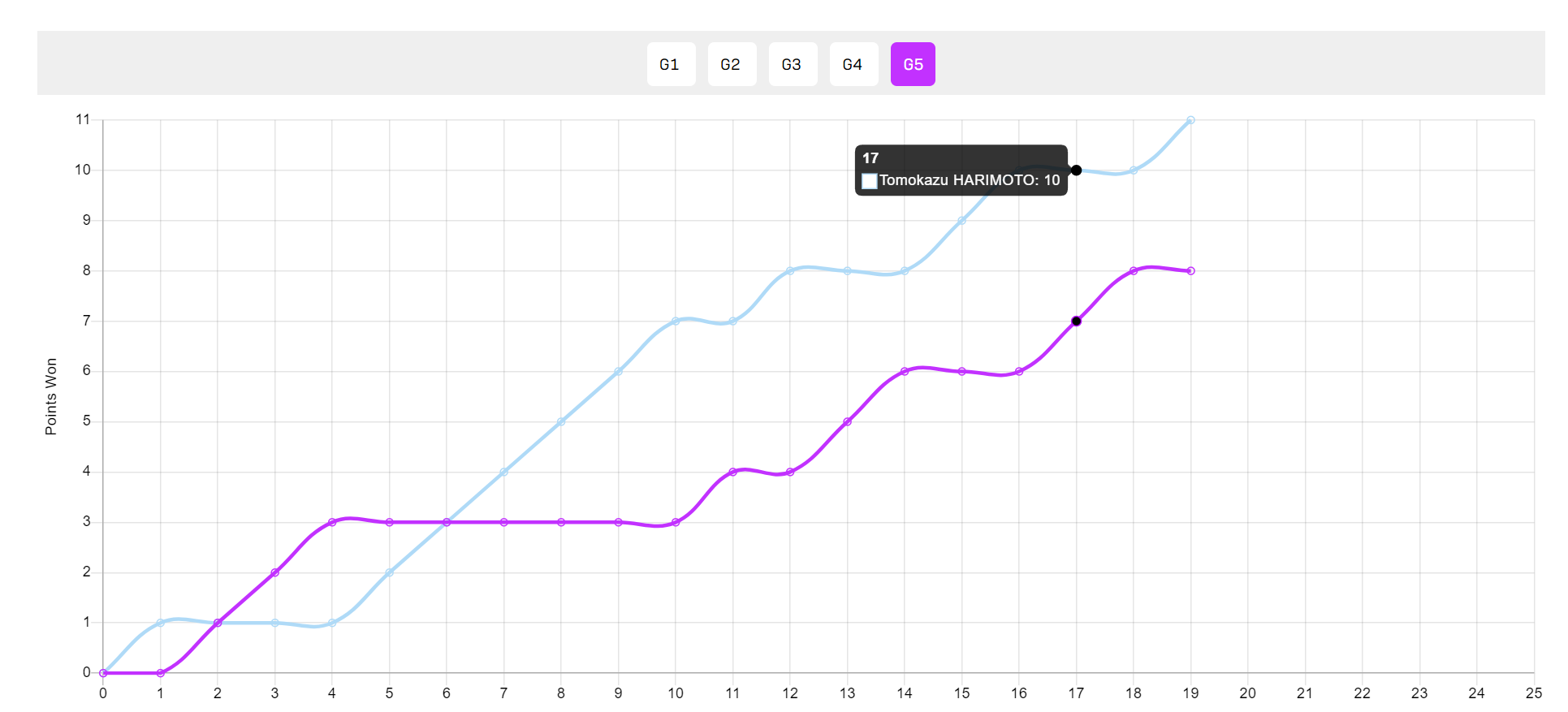This screenshot has height=712, width=1568.
Task: Select blue data point at rally 5
Action: pyautogui.click(x=389, y=572)
